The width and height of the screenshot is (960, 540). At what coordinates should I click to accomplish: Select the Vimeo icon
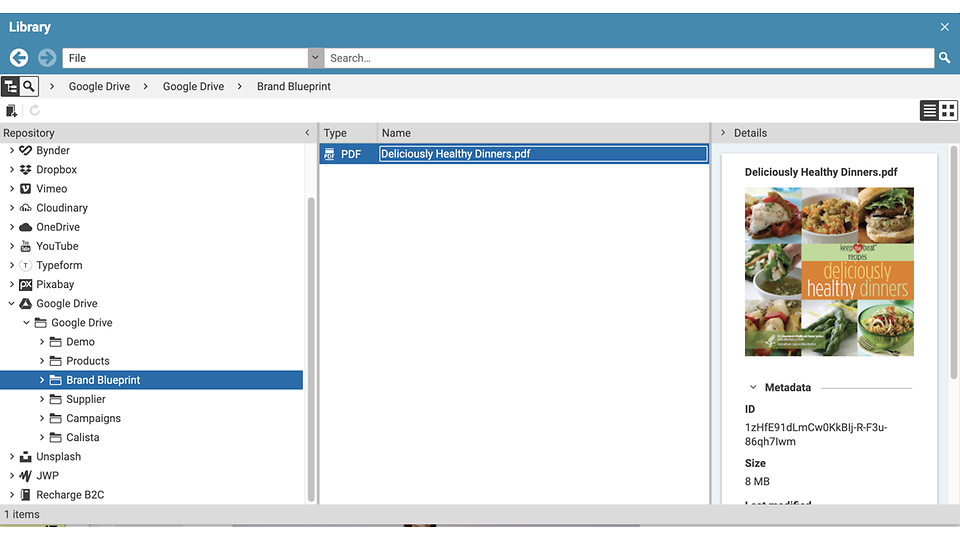tap(25, 189)
